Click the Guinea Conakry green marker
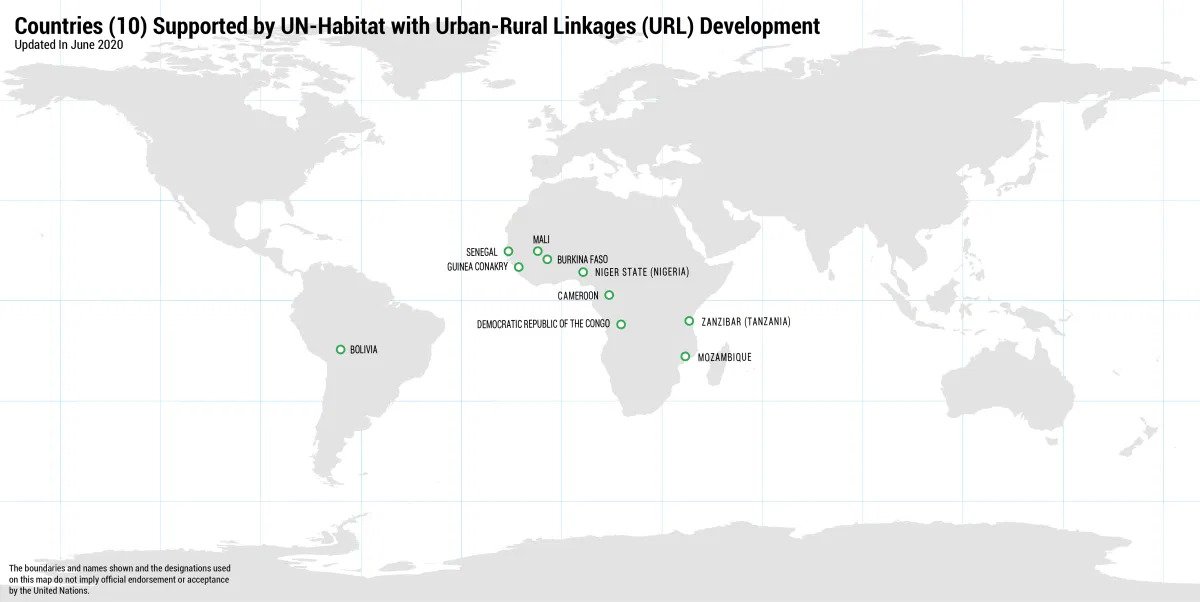 pyautogui.click(x=518, y=267)
